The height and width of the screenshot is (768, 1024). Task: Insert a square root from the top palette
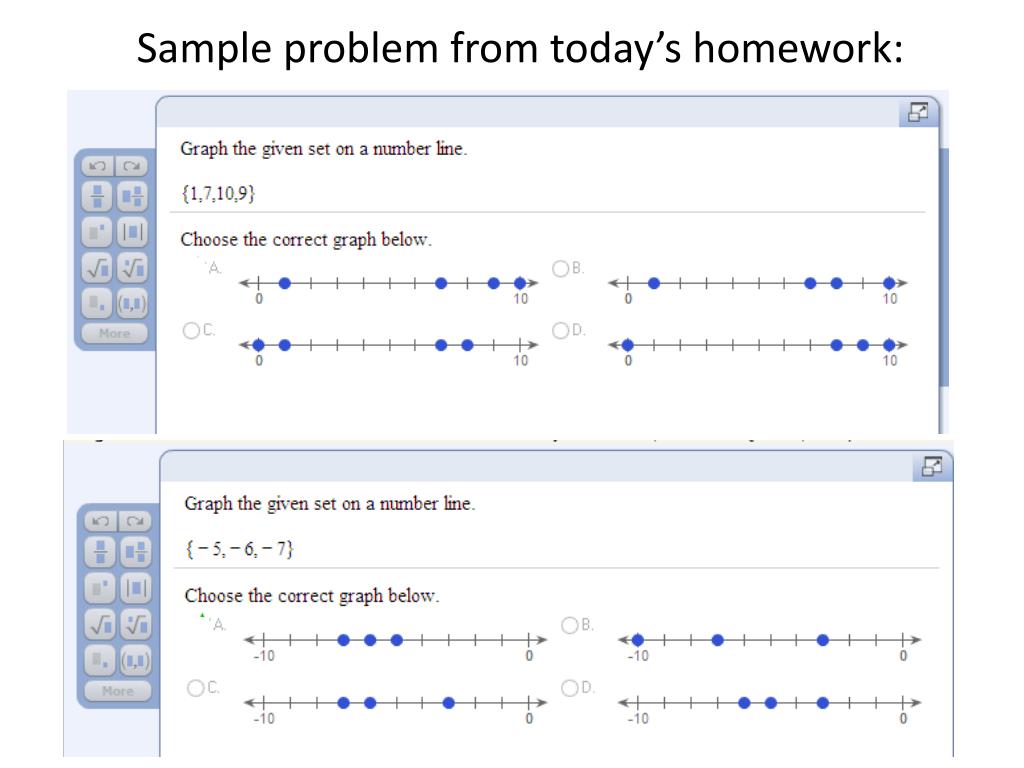tap(98, 268)
